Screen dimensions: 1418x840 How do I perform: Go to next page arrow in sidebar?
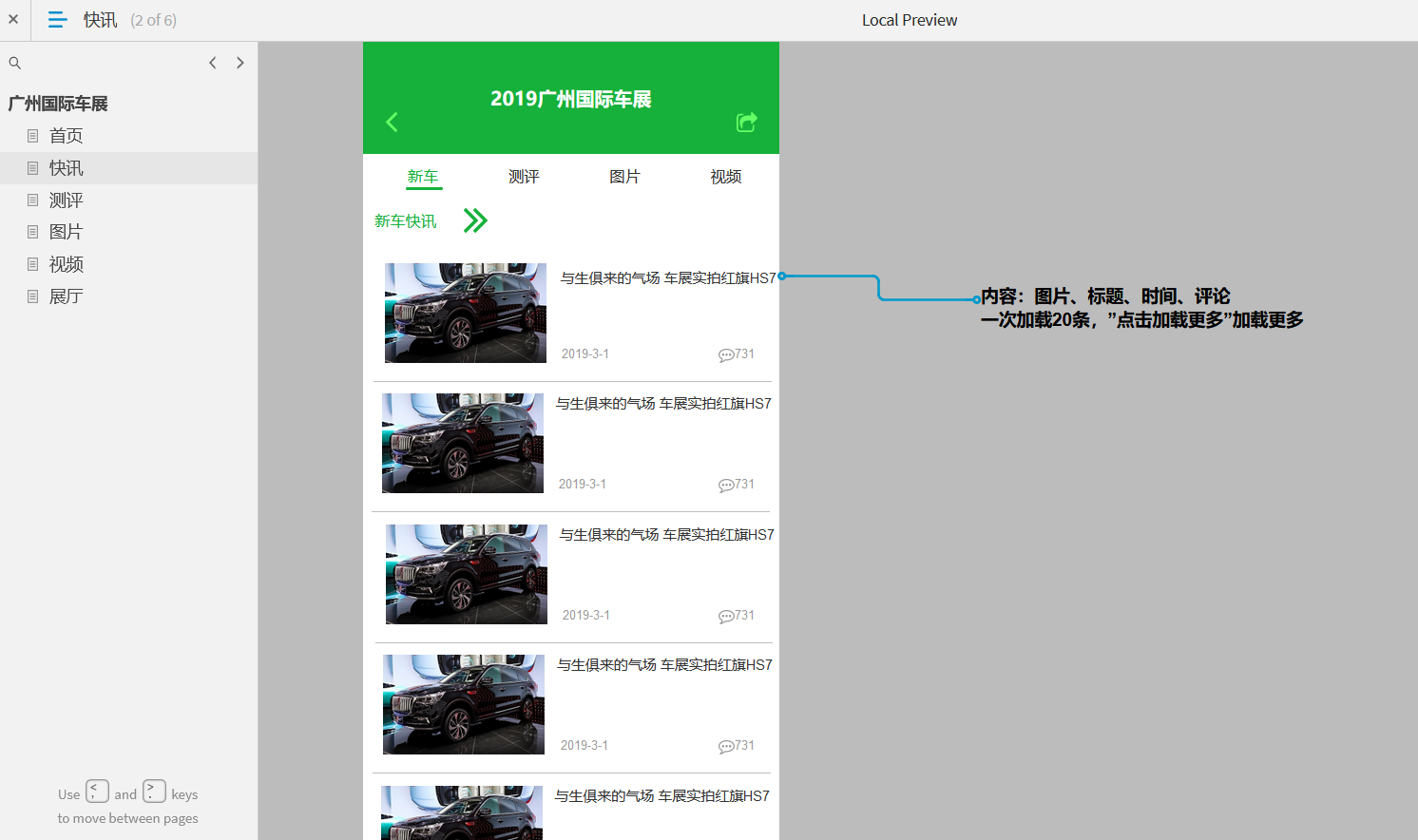[240, 63]
